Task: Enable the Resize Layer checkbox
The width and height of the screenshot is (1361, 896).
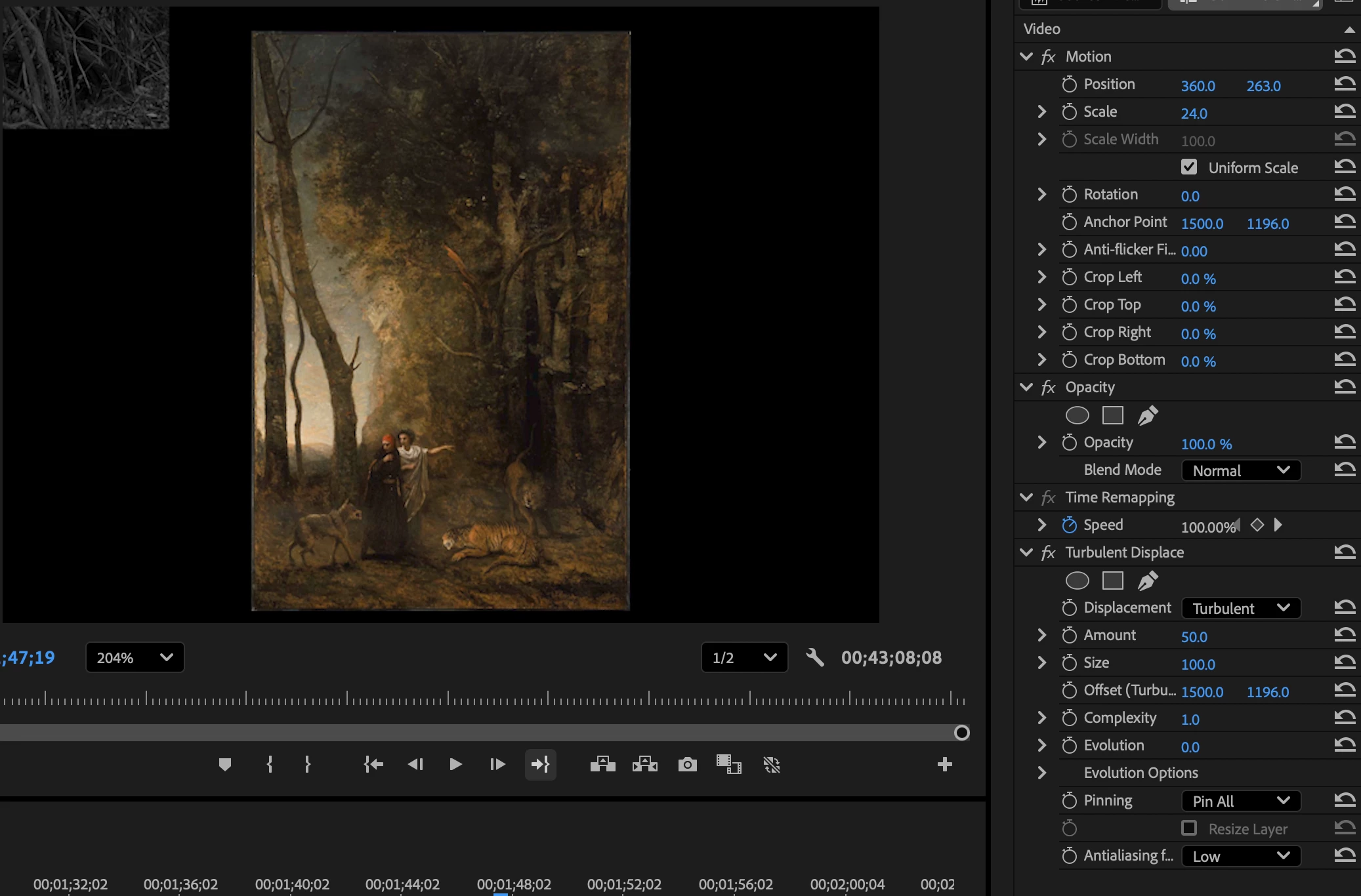Action: [x=1189, y=828]
